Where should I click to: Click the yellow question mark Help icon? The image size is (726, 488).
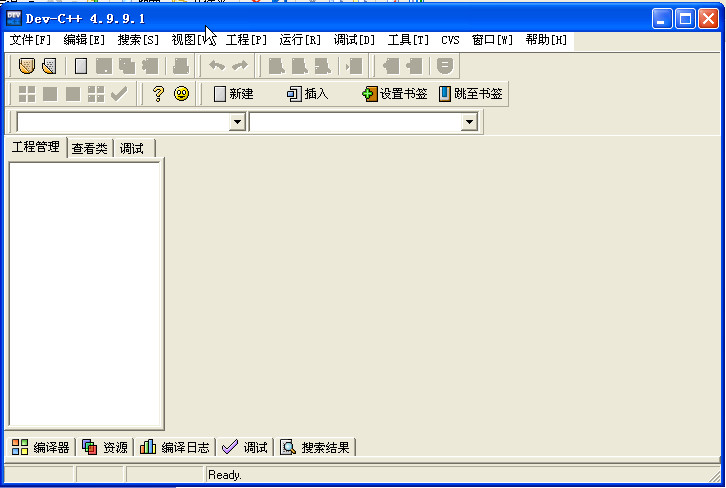(158, 94)
